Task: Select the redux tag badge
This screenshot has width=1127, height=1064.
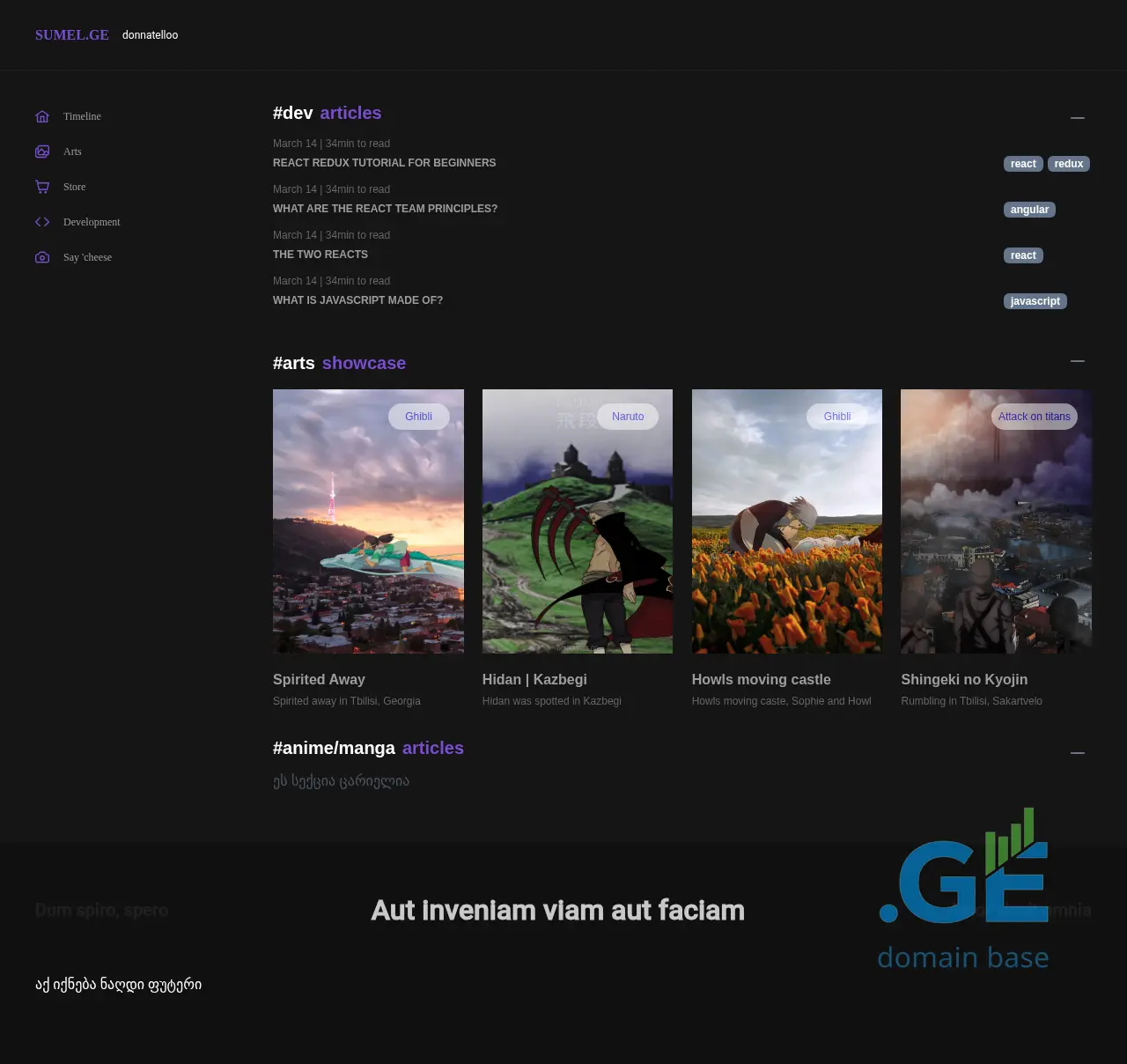Action: [x=1068, y=164]
